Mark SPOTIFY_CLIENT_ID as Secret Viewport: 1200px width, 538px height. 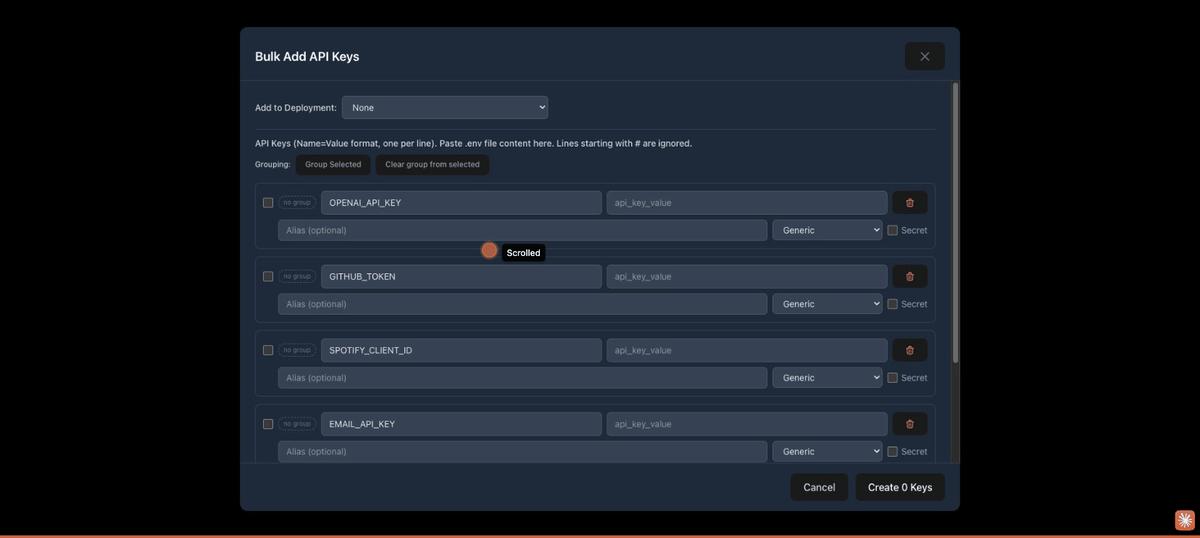coord(893,378)
